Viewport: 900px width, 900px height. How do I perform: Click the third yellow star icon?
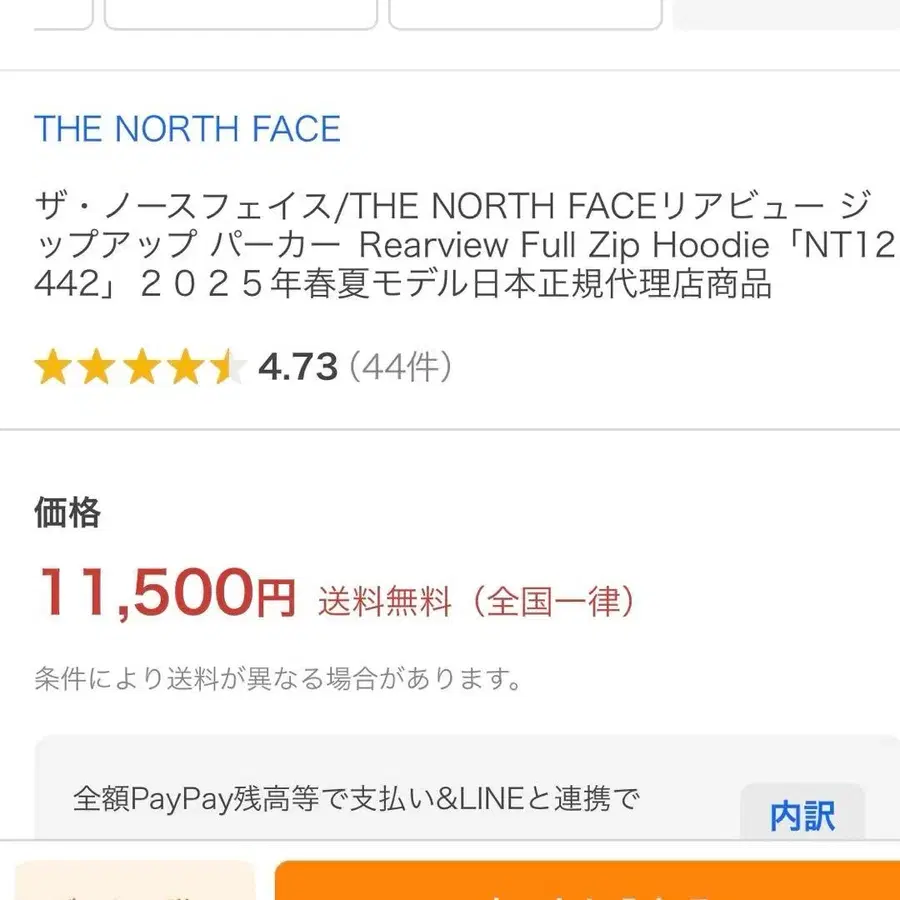tap(142, 366)
